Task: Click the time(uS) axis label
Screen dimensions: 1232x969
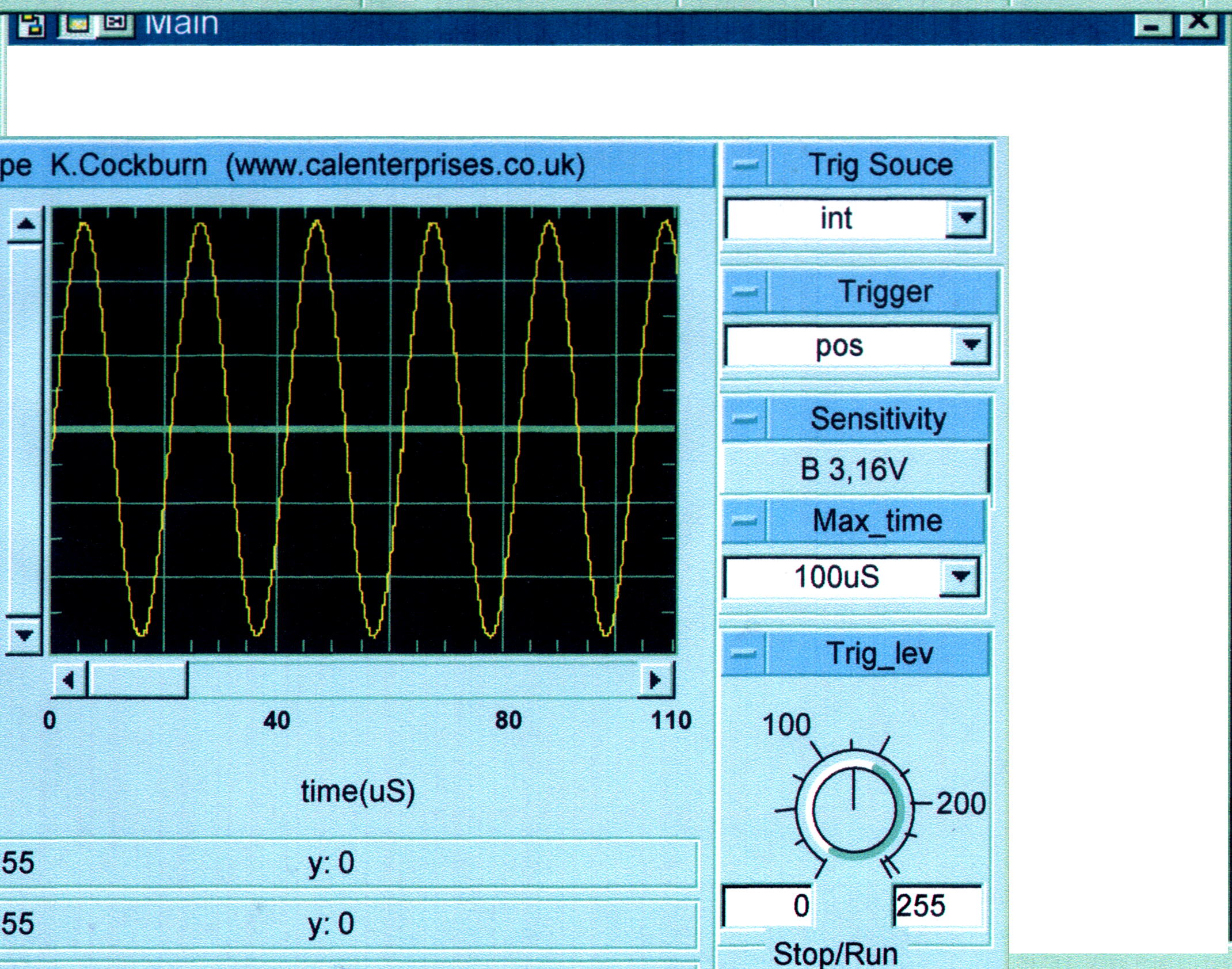Action: [x=358, y=792]
